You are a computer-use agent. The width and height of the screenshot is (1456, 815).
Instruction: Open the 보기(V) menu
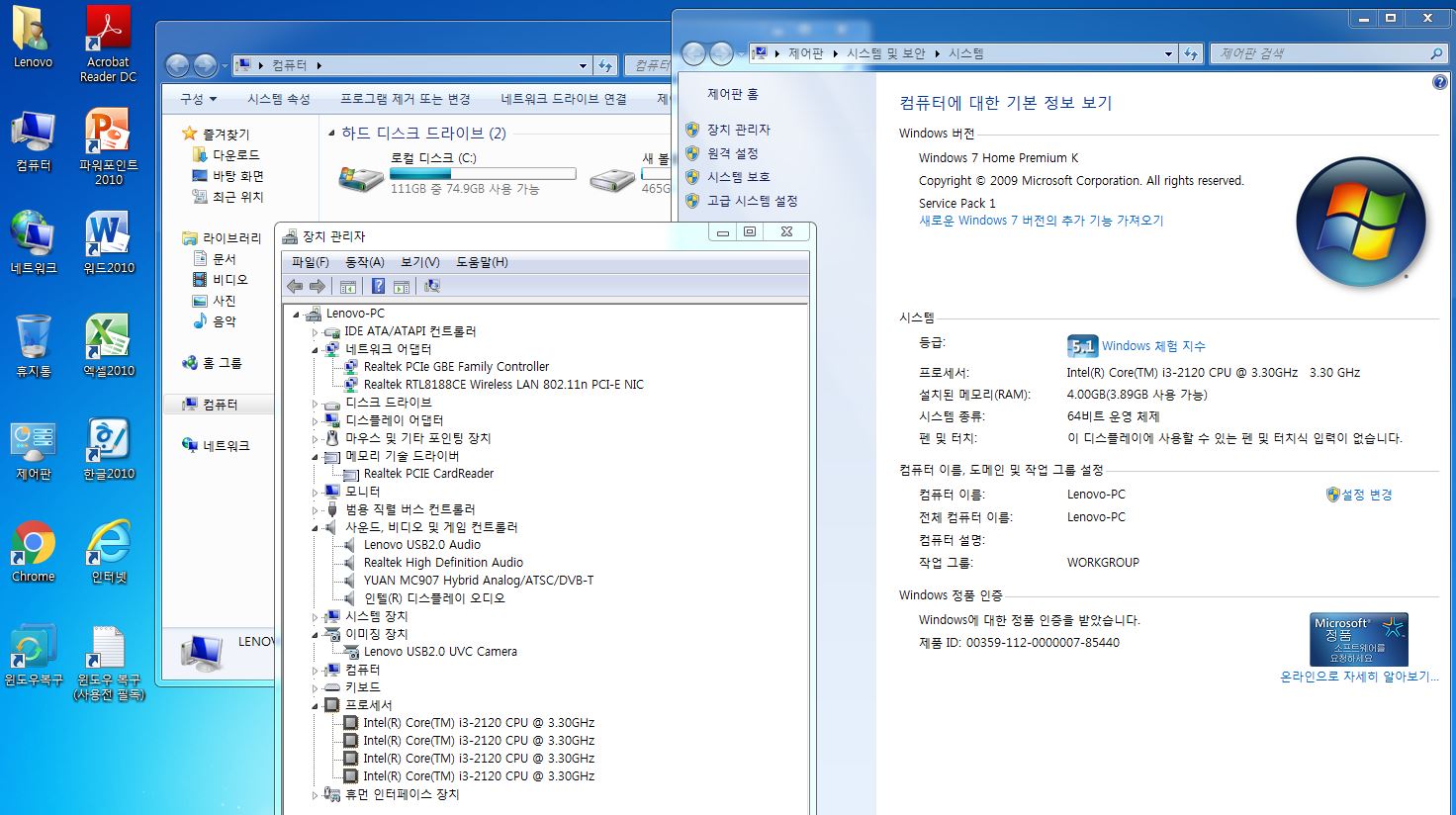(419, 262)
